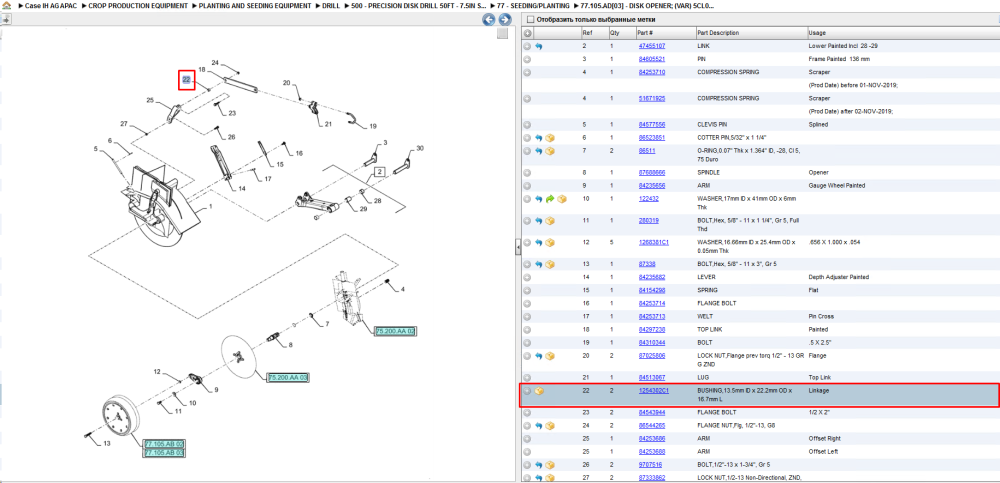Sort by 'Part Description' column header
1000x483 pixels.
[x=751, y=33]
